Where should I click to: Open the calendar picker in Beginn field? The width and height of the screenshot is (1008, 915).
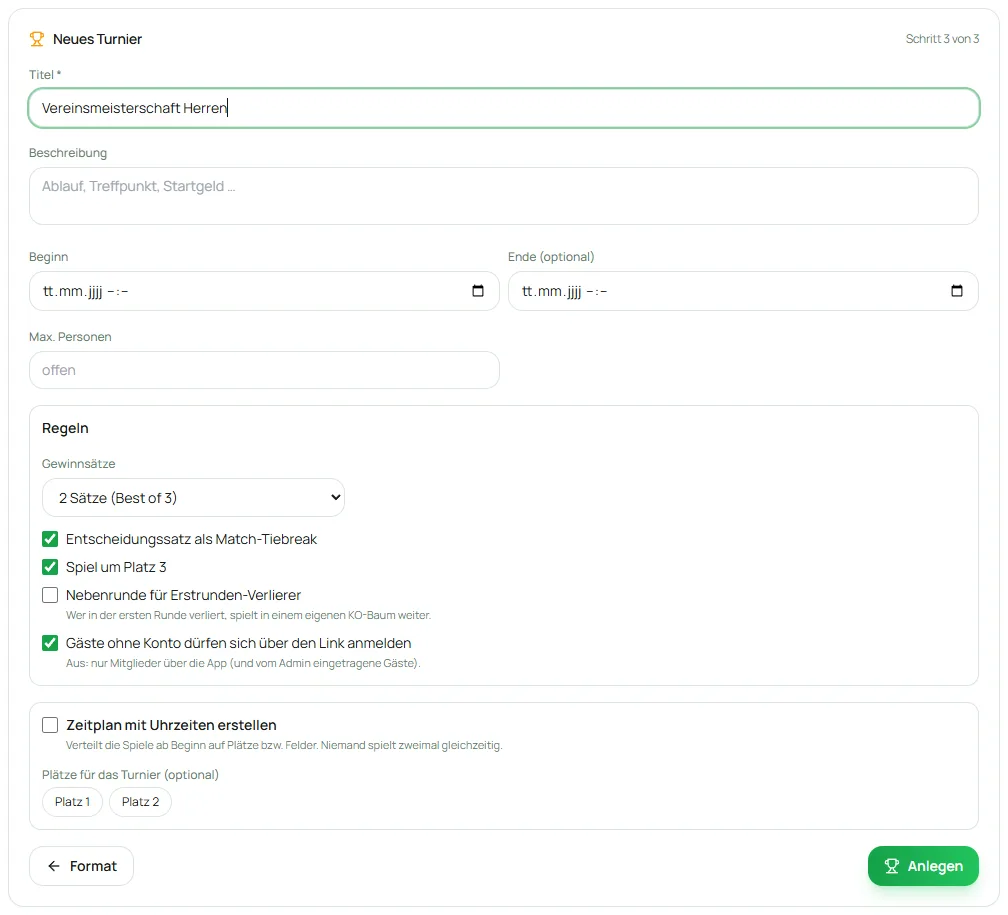point(478,291)
